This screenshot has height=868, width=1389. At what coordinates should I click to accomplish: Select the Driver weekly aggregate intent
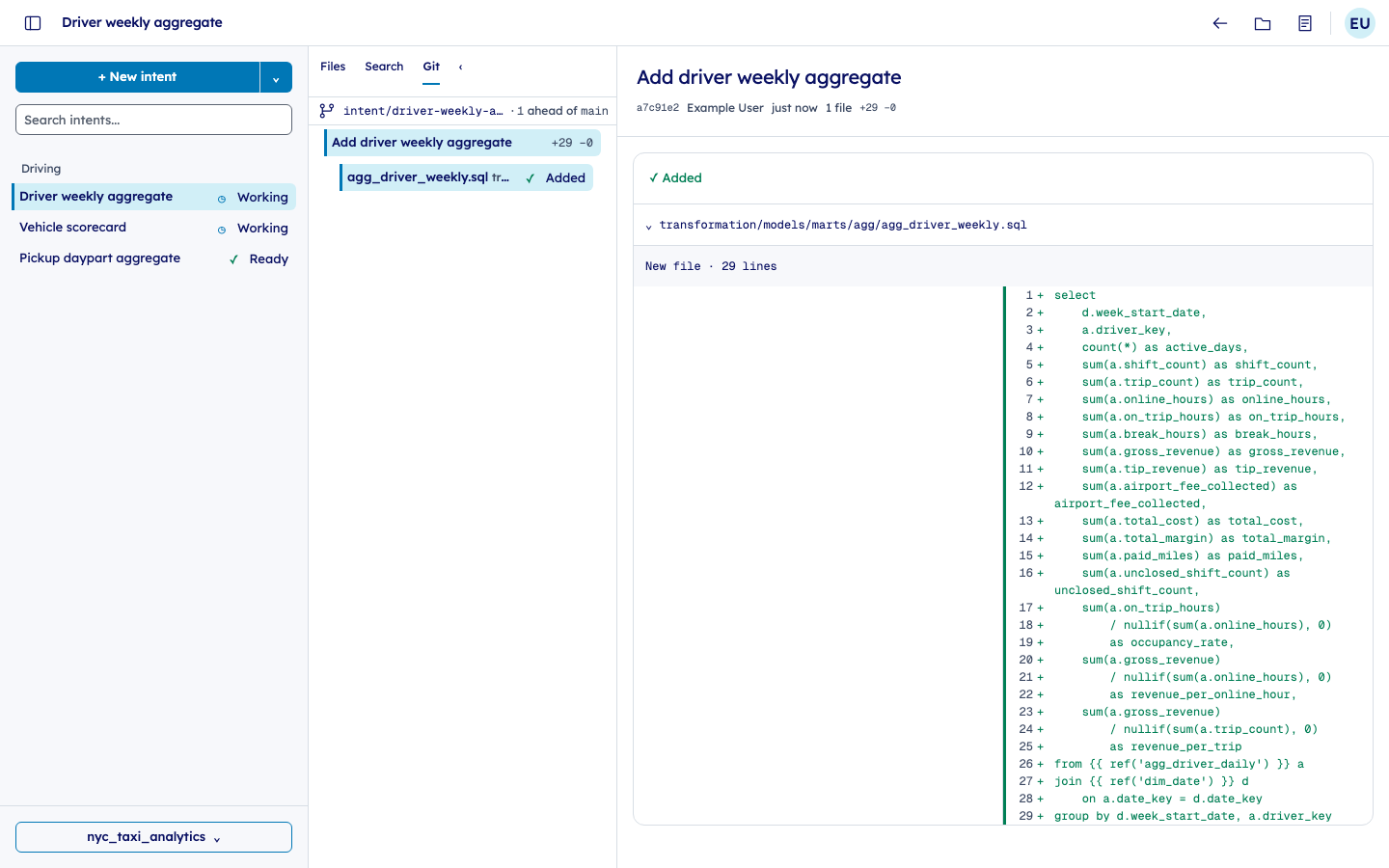point(153,197)
